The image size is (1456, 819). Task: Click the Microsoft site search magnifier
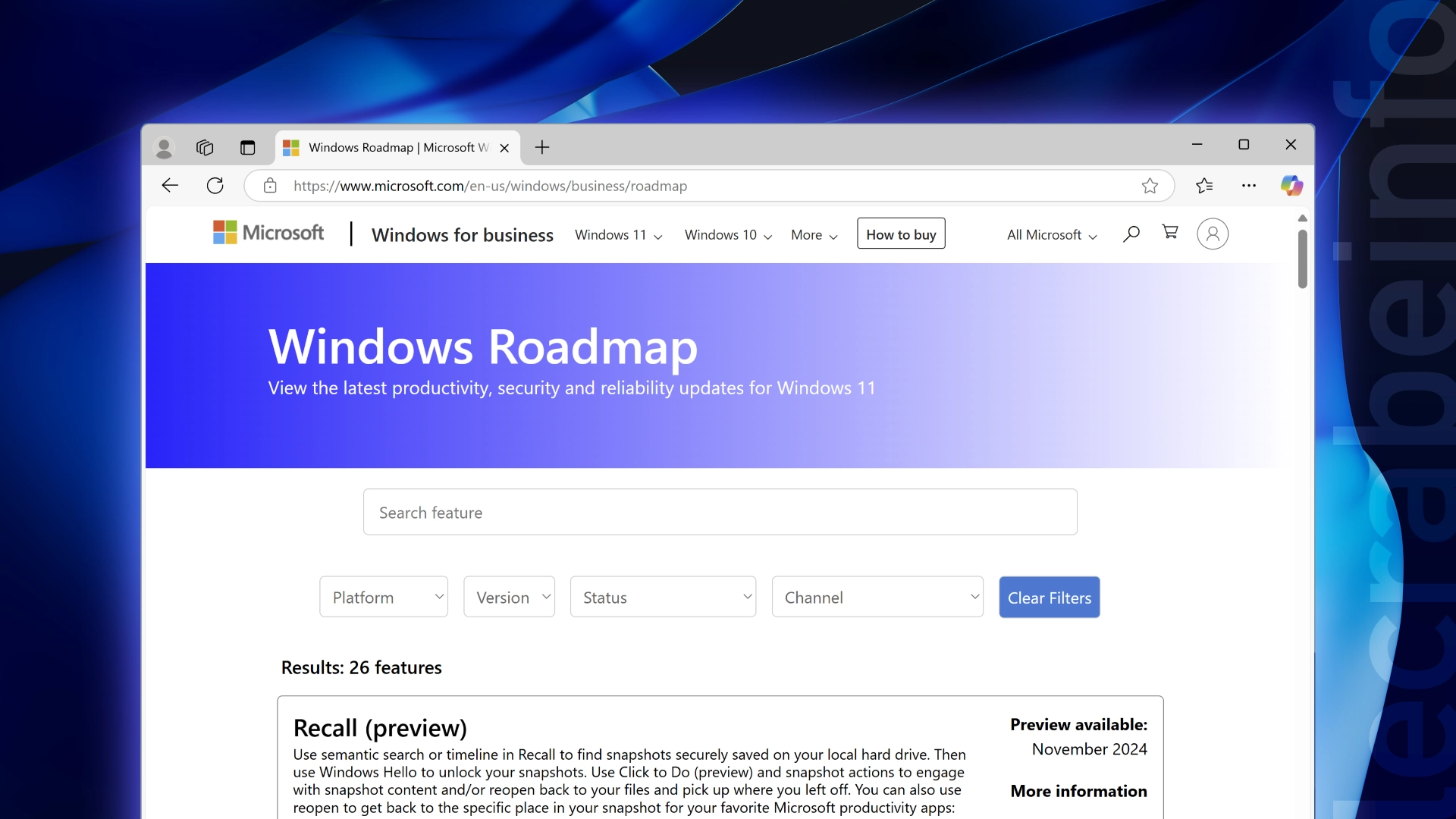pos(1131,234)
